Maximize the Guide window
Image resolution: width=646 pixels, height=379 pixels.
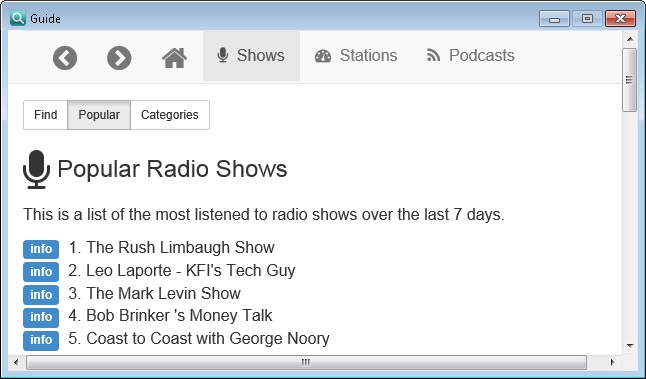tap(587, 19)
